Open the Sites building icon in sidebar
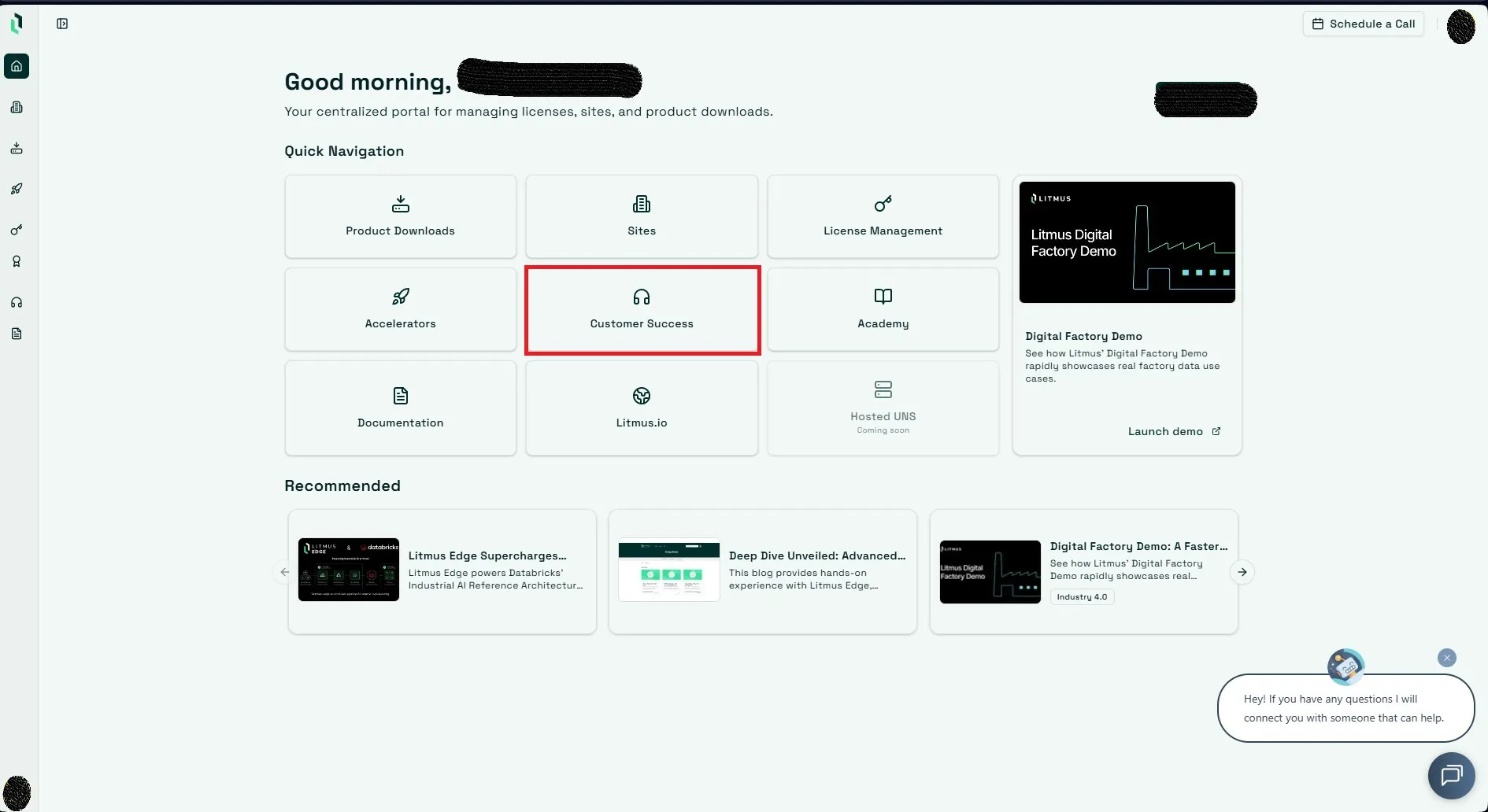 pos(17,107)
